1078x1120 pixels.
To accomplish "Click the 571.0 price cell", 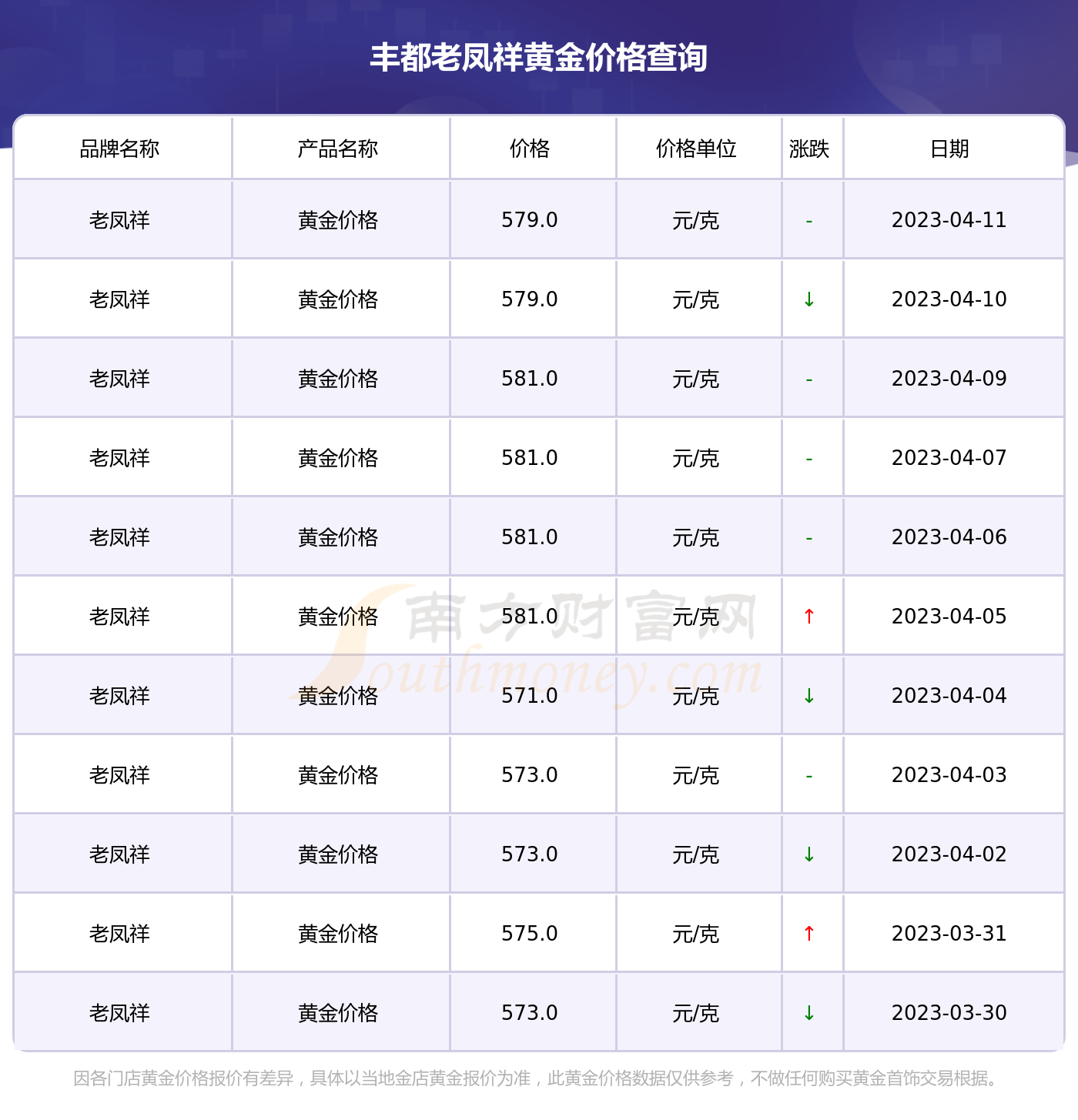I will coord(530,696).
